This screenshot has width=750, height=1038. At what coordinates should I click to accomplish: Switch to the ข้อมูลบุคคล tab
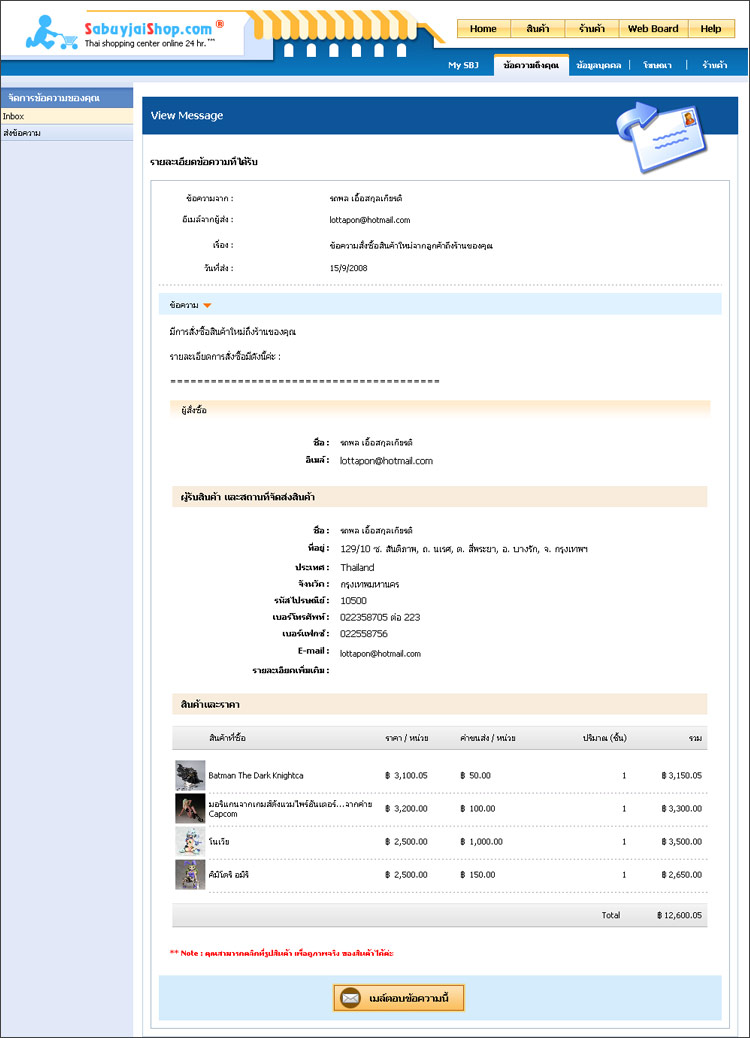point(599,65)
